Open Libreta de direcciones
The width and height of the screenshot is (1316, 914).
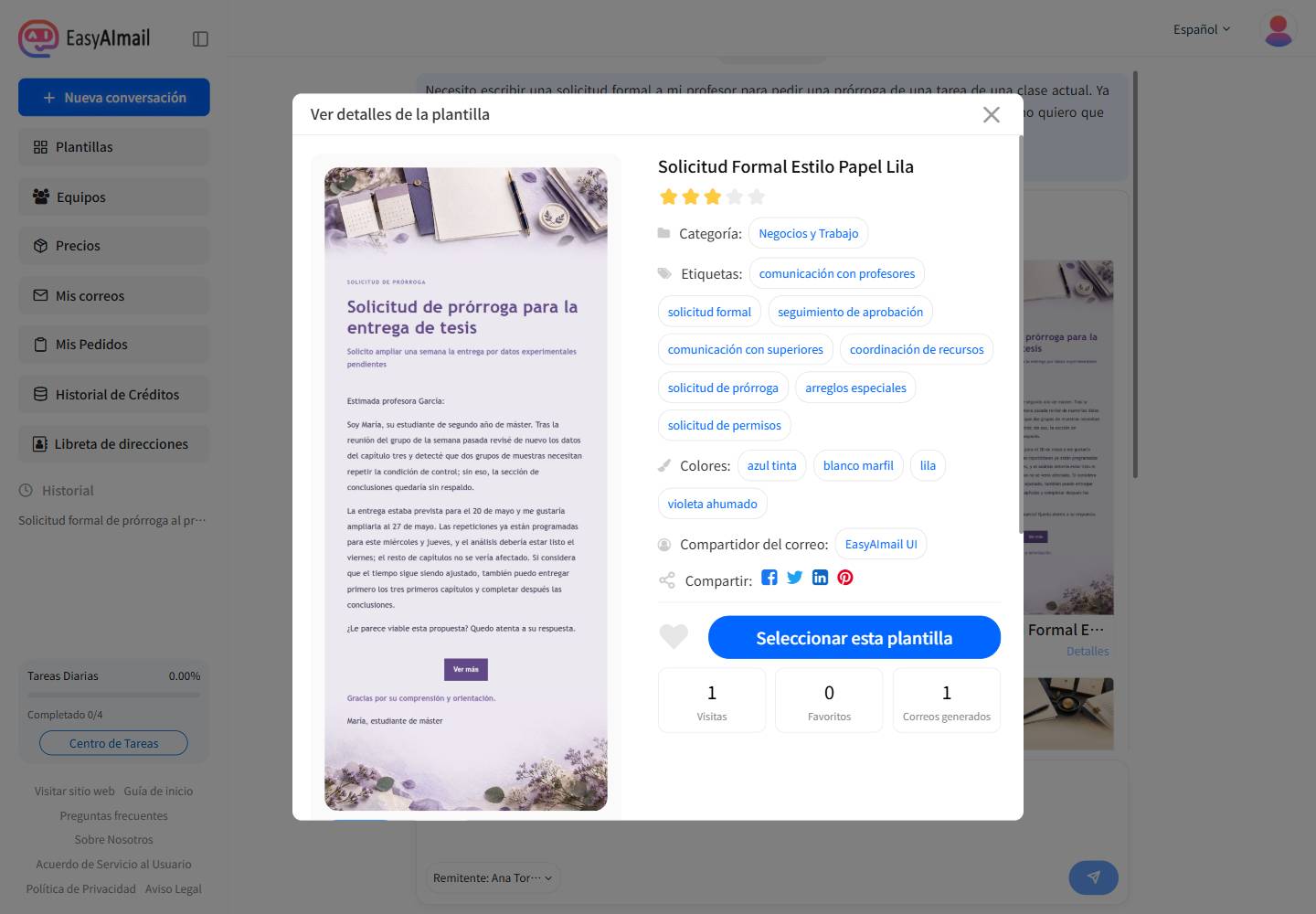click(114, 443)
